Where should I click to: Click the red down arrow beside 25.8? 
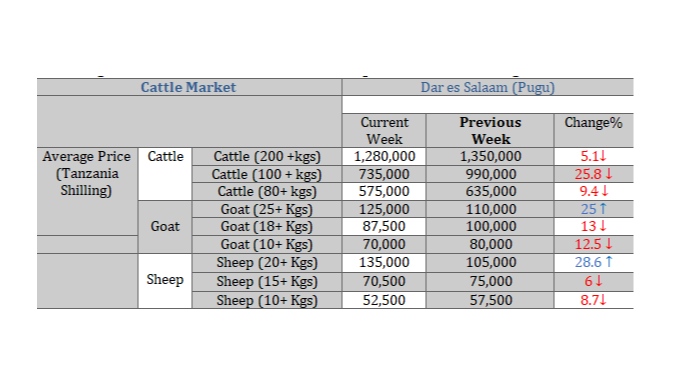[608, 174]
